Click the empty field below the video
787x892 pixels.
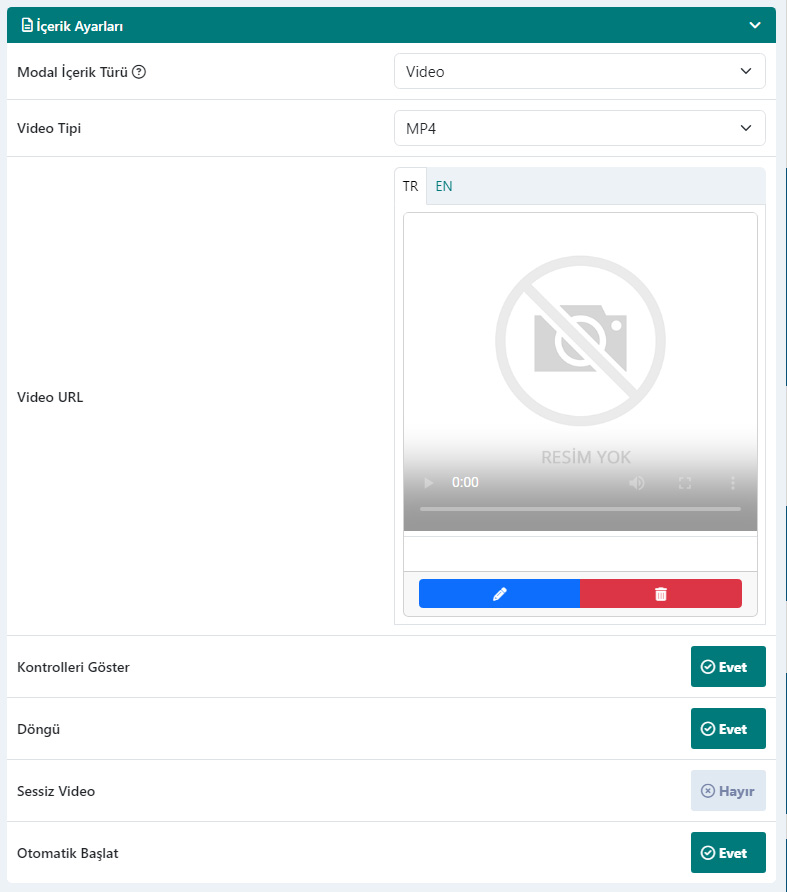(x=580, y=554)
